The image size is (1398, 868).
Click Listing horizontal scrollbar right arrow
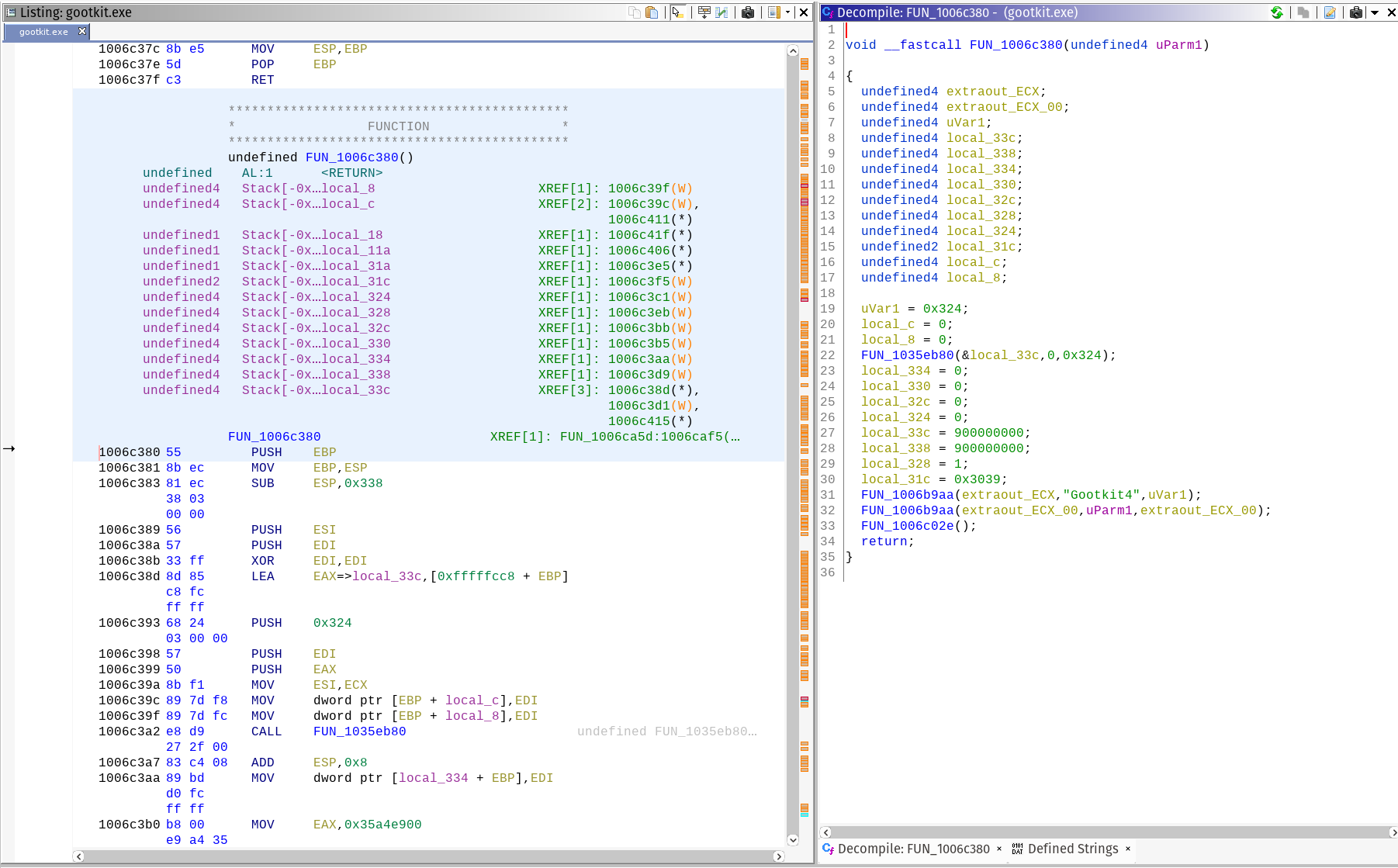point(779,856)
